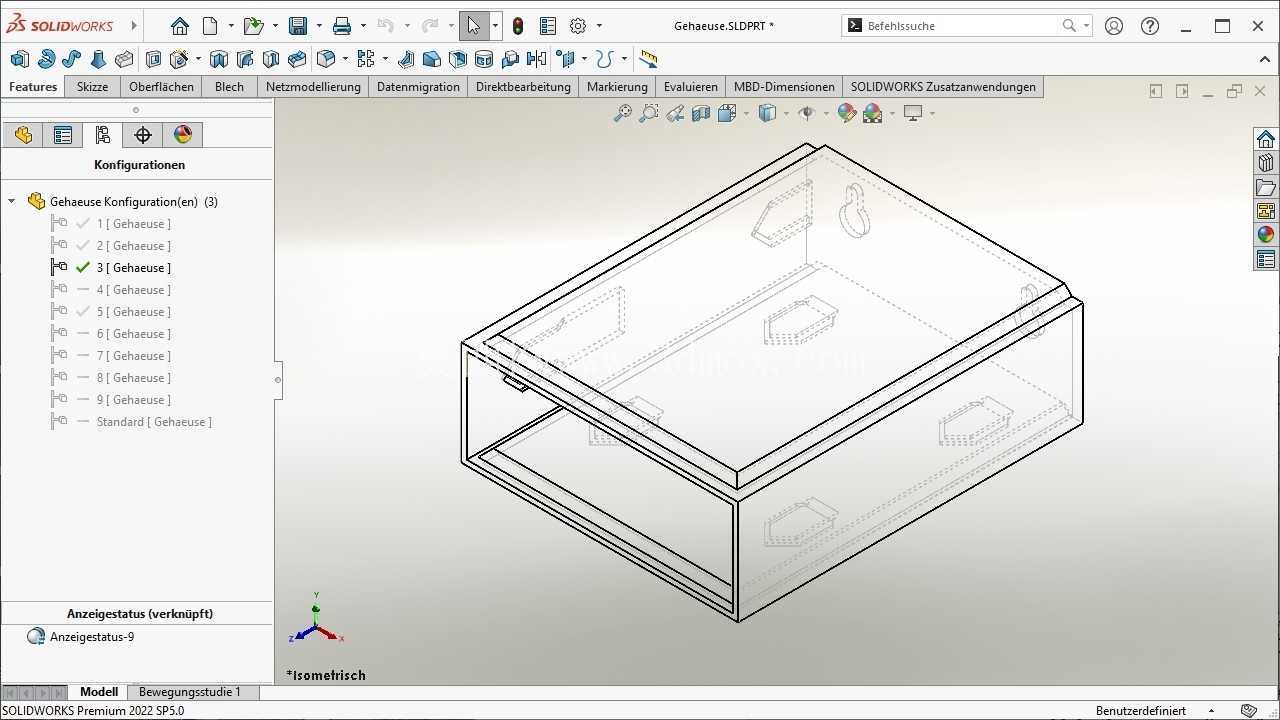Open the New document dropdown arrow
1280x720 pixels.
[x=231, y=26]
